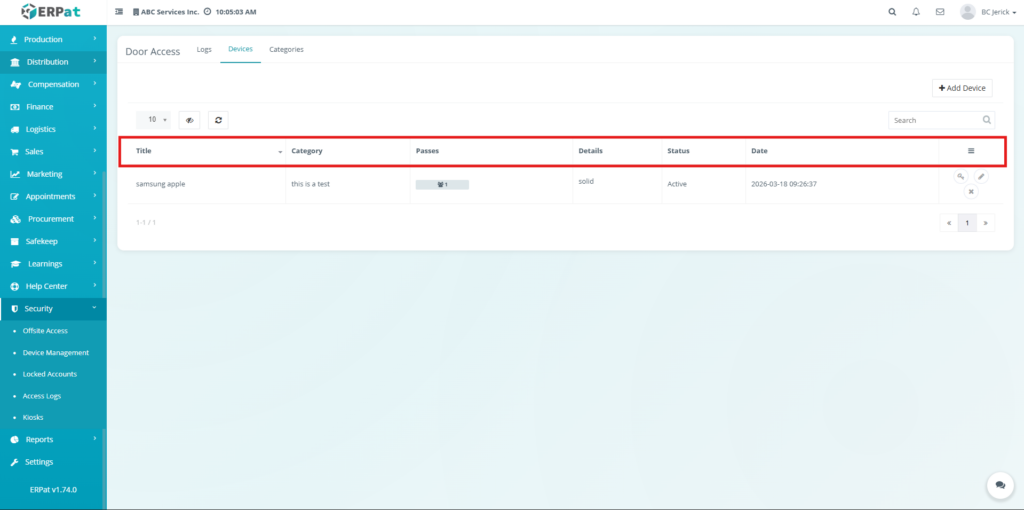Click the key icon for samsung apple
The height and width of the screenshot is (510, 1024).
pos(960,177)
